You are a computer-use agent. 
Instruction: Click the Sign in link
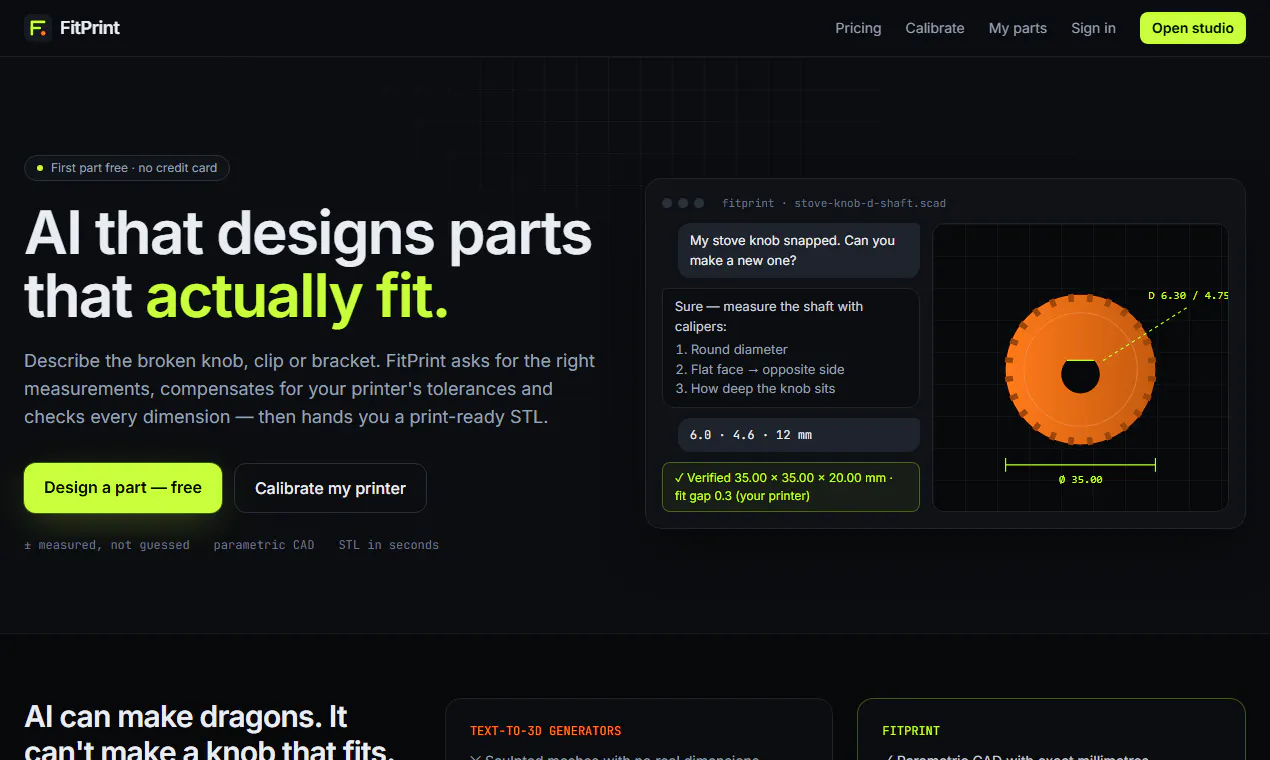tap(1093, 28)
